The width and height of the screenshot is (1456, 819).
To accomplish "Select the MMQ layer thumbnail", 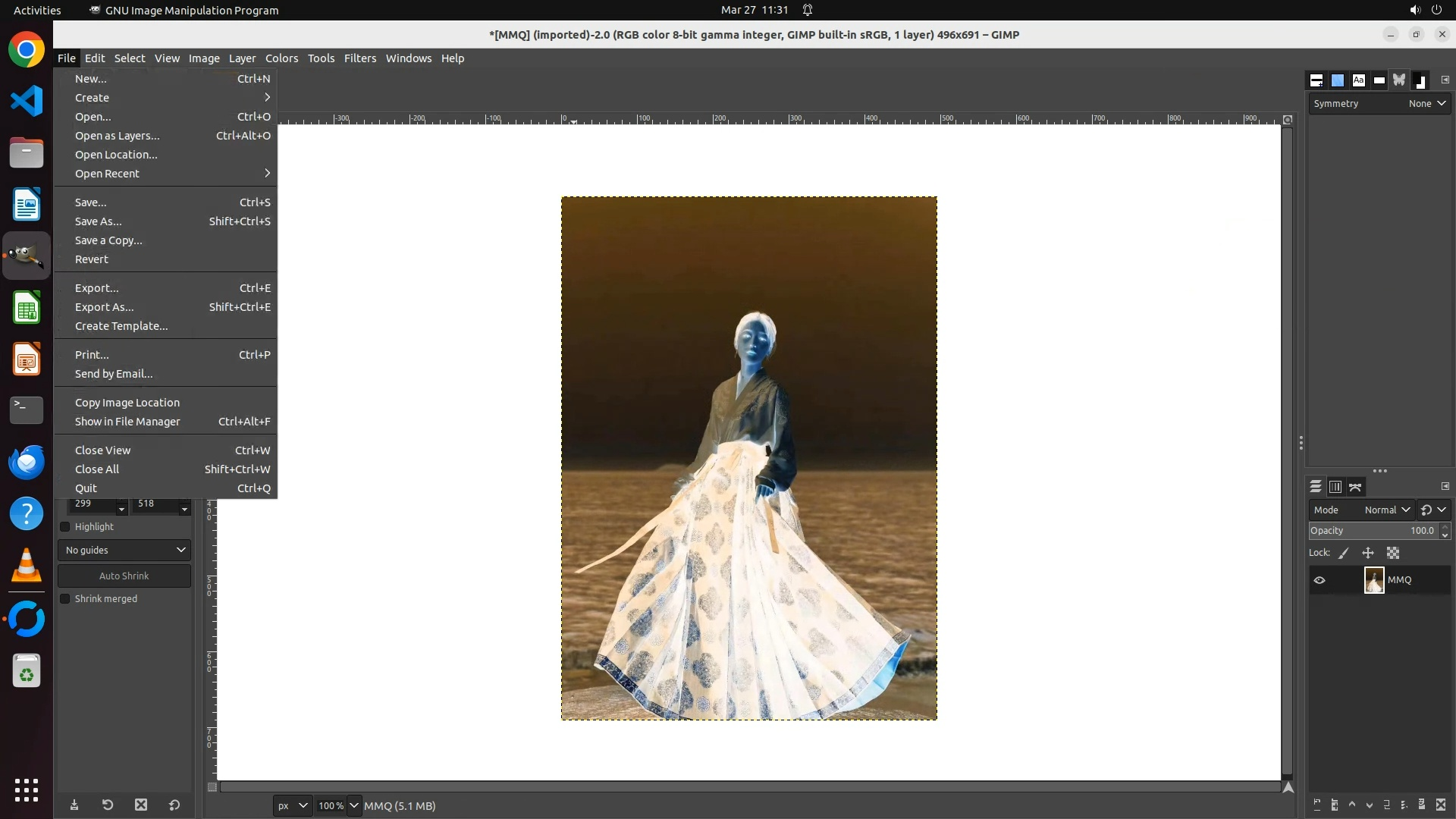I will coord(1373,580).
